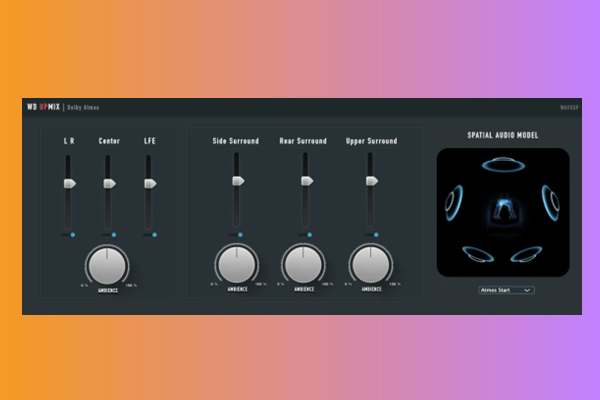The height and width of the screenshot is (400, 600).
Task: Open the Atmos Start preset dropdown
Action: point(506,290)
